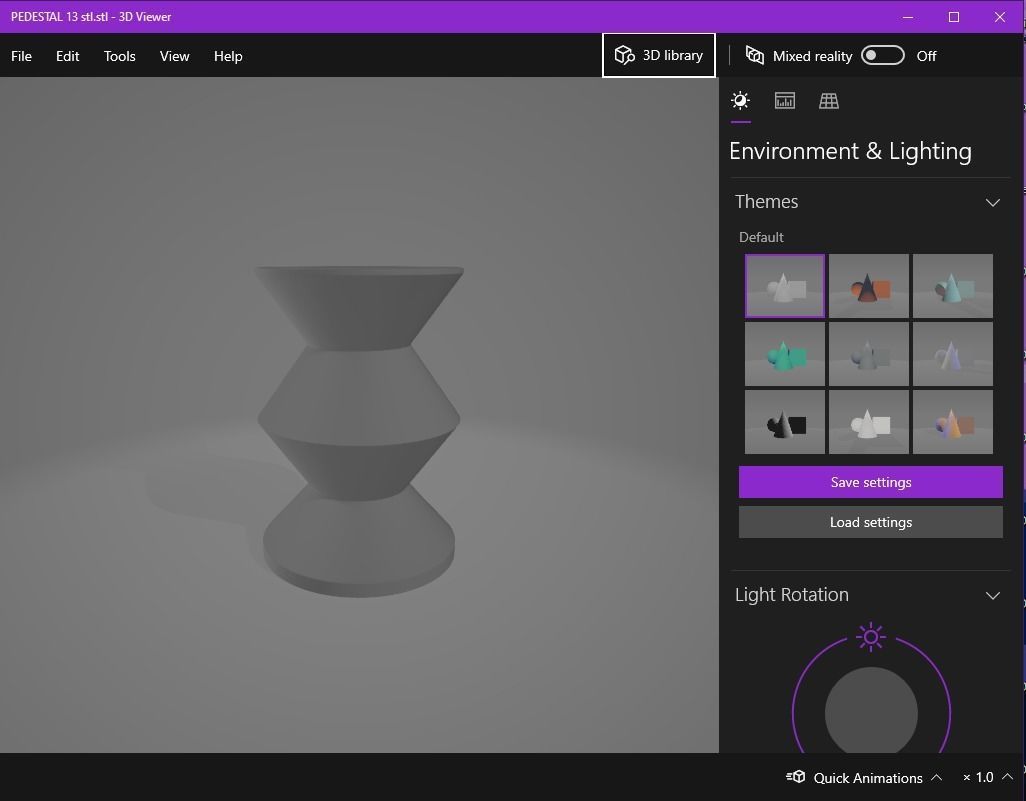This screenshot has width=1026, height=801.
Task: Select the dark gray muted theme thumbnail
Action: click(868, 354)
